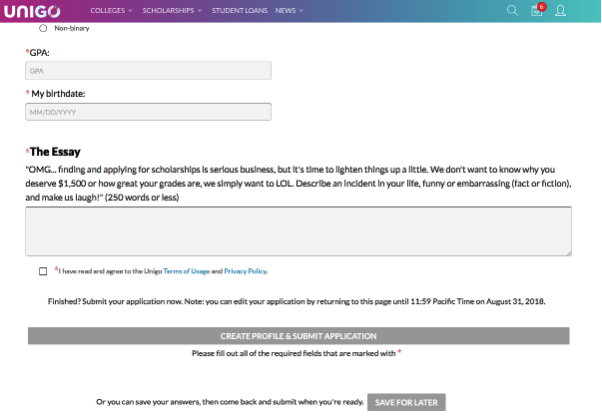Image resolution: width=602 pixels, height=417 pixels.
Task: Open the user profile icon
Action: coord(560,10)
